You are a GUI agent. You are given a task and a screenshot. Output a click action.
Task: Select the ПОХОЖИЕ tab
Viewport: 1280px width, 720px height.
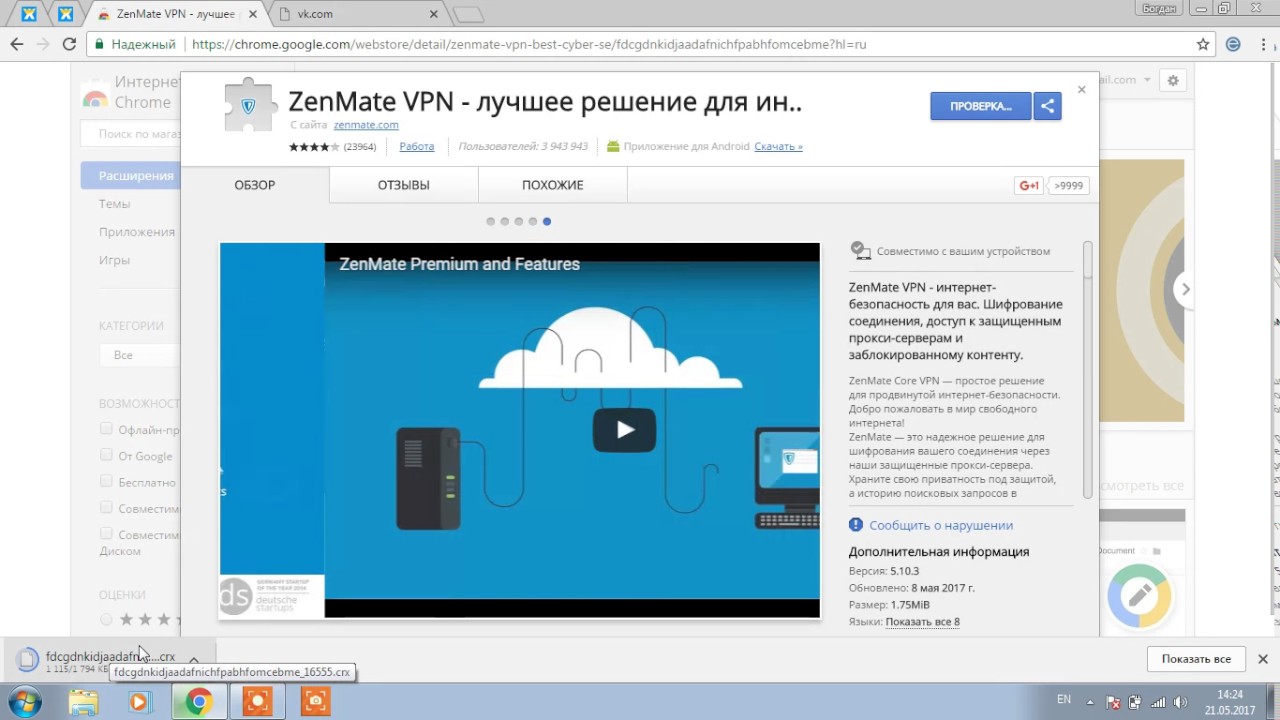pyautogui.click(x=552, y=185)
